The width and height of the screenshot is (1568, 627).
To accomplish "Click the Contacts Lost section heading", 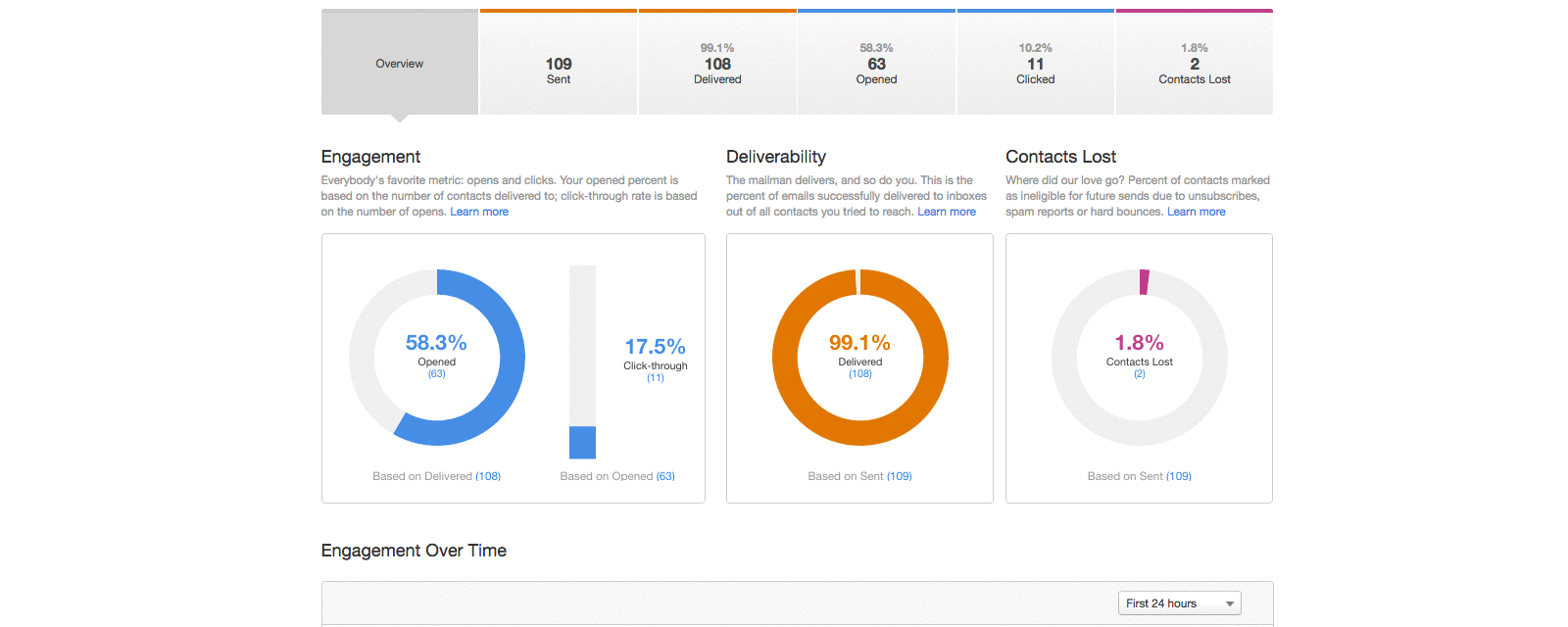I will pyautogui.click(x=1060, y=157).
